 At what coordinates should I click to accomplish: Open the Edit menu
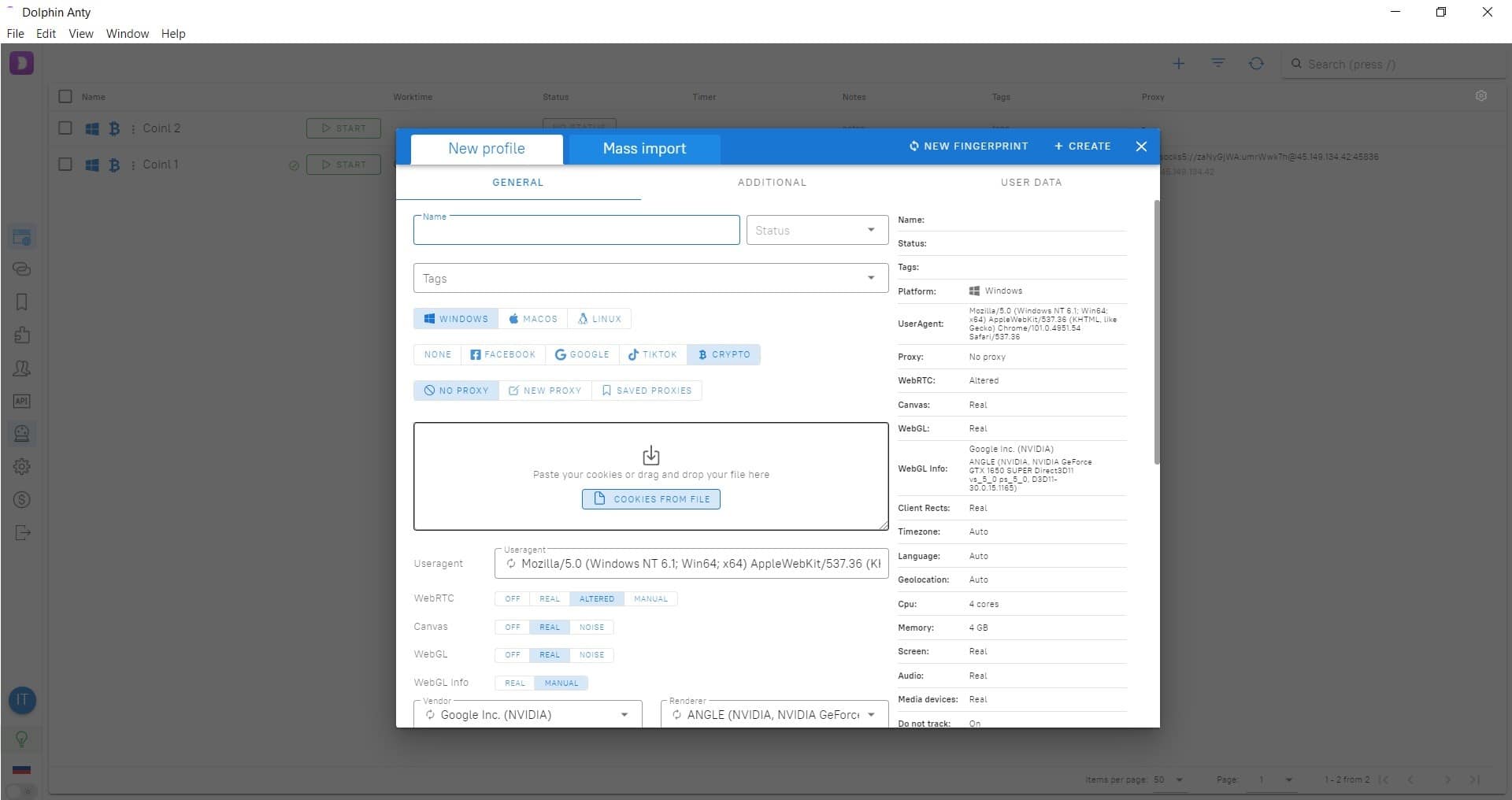(46, 34)
